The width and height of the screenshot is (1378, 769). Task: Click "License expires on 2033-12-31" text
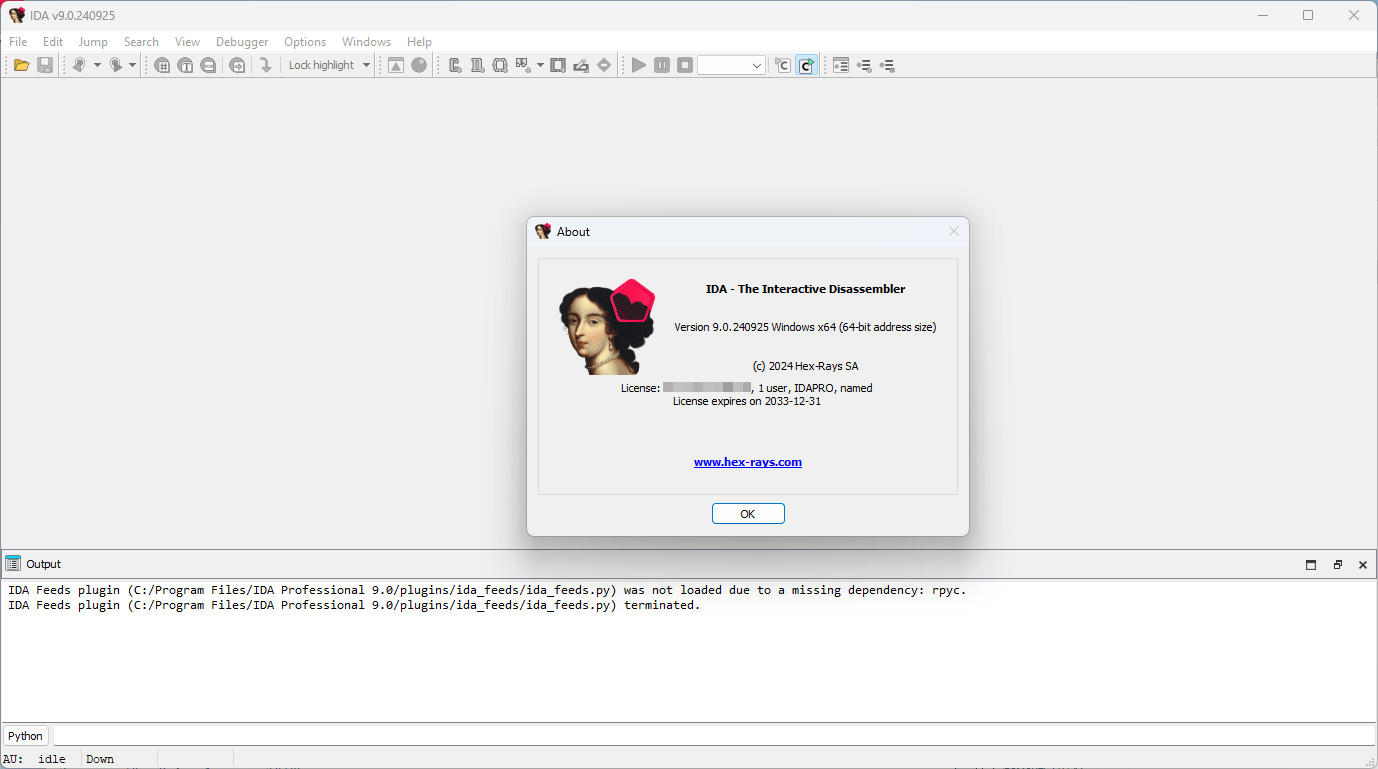747,401
